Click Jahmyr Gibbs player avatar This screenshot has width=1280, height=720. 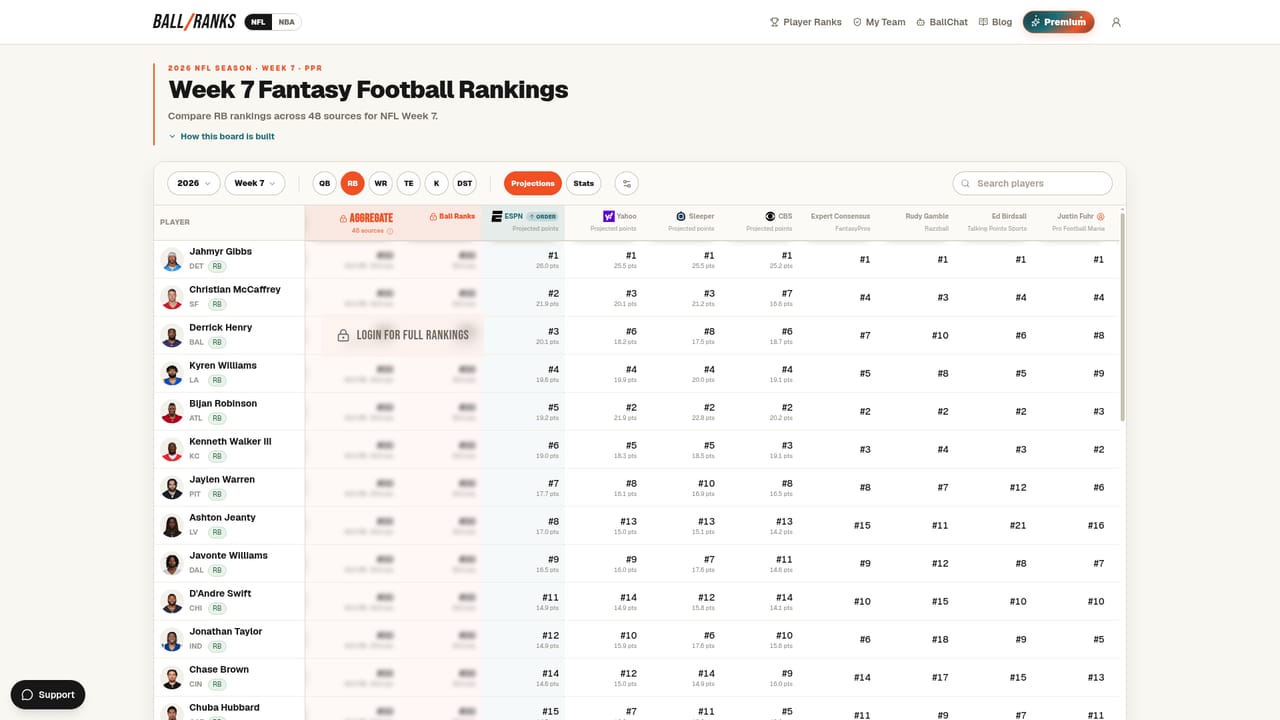(172, 260)
